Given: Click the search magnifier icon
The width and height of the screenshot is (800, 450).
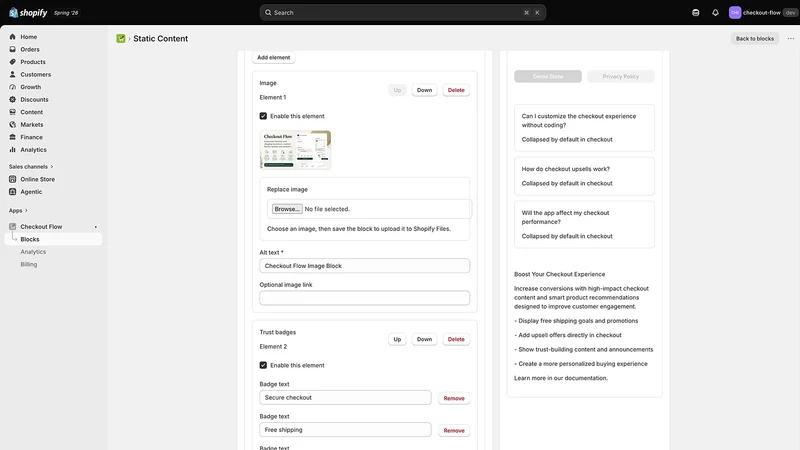Looking at the screenshot, I should click(268, 13).
